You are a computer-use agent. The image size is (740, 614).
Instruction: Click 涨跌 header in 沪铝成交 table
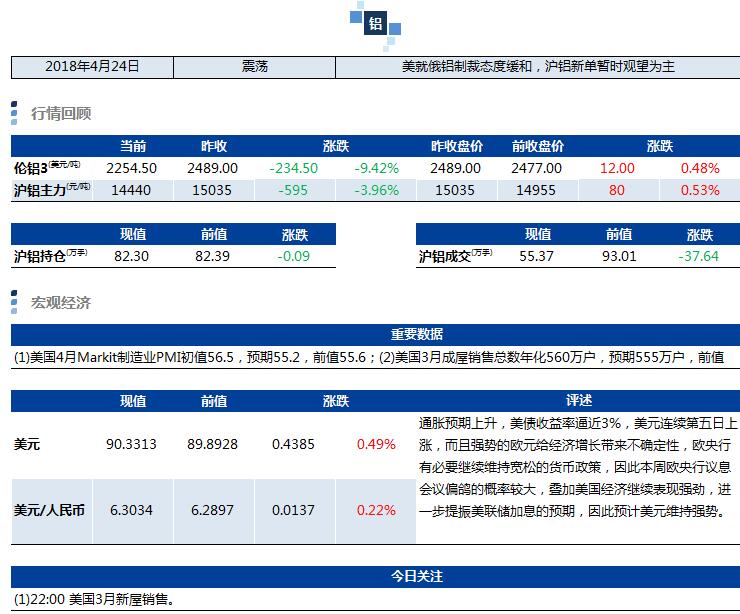click(700, 235)
